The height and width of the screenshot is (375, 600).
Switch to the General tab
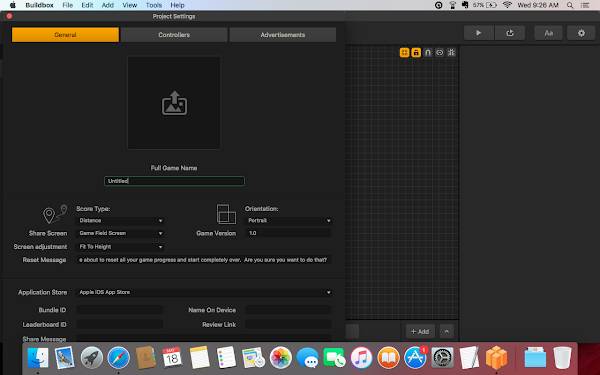pyautogui.click(x=65, y=35)
